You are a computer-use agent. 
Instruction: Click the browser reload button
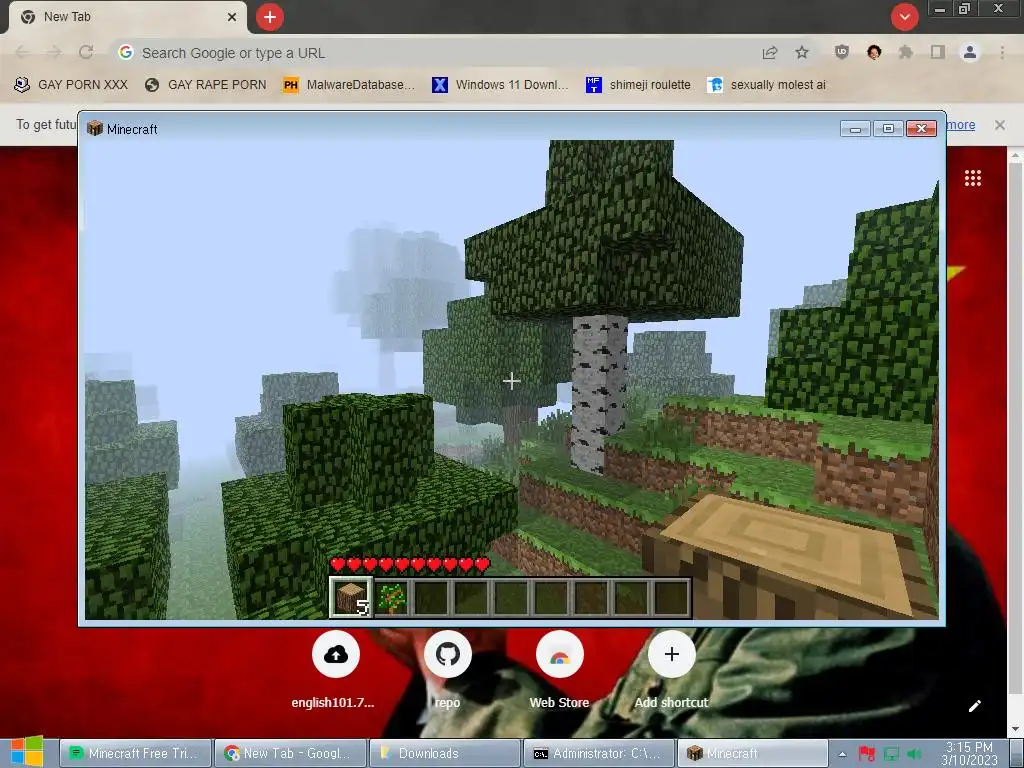coord(86,52)
